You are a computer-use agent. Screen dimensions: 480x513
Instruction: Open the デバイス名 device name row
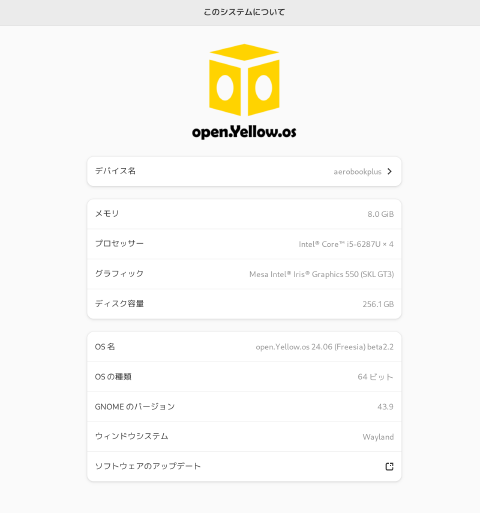point(244,171)
